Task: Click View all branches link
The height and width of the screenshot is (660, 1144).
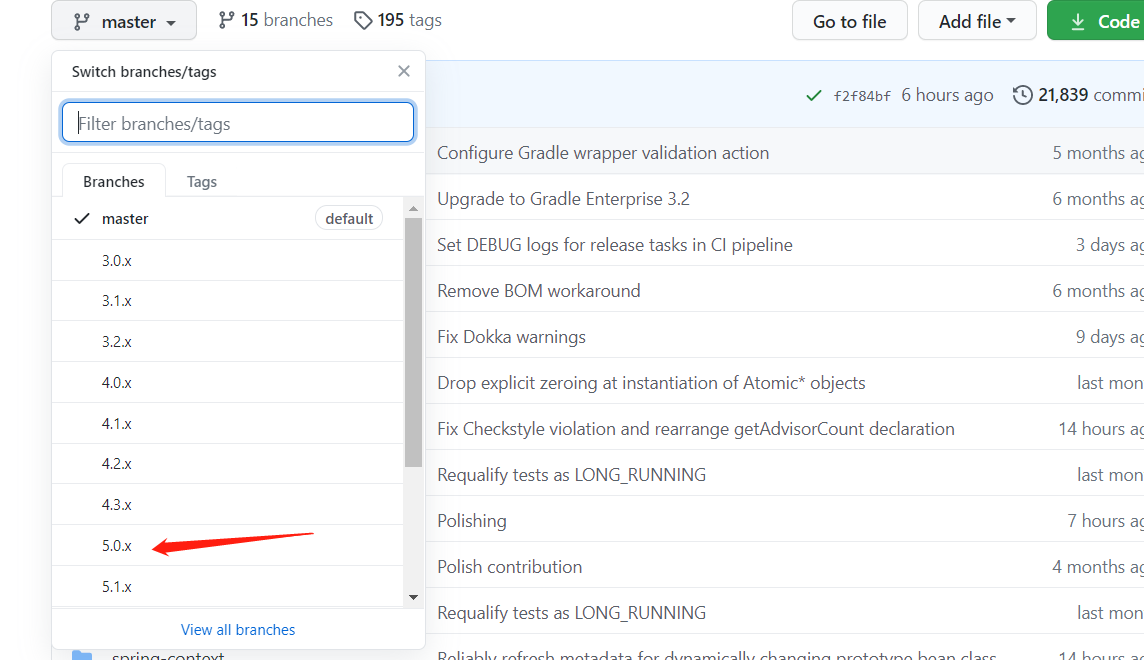Action: [237, 629]
